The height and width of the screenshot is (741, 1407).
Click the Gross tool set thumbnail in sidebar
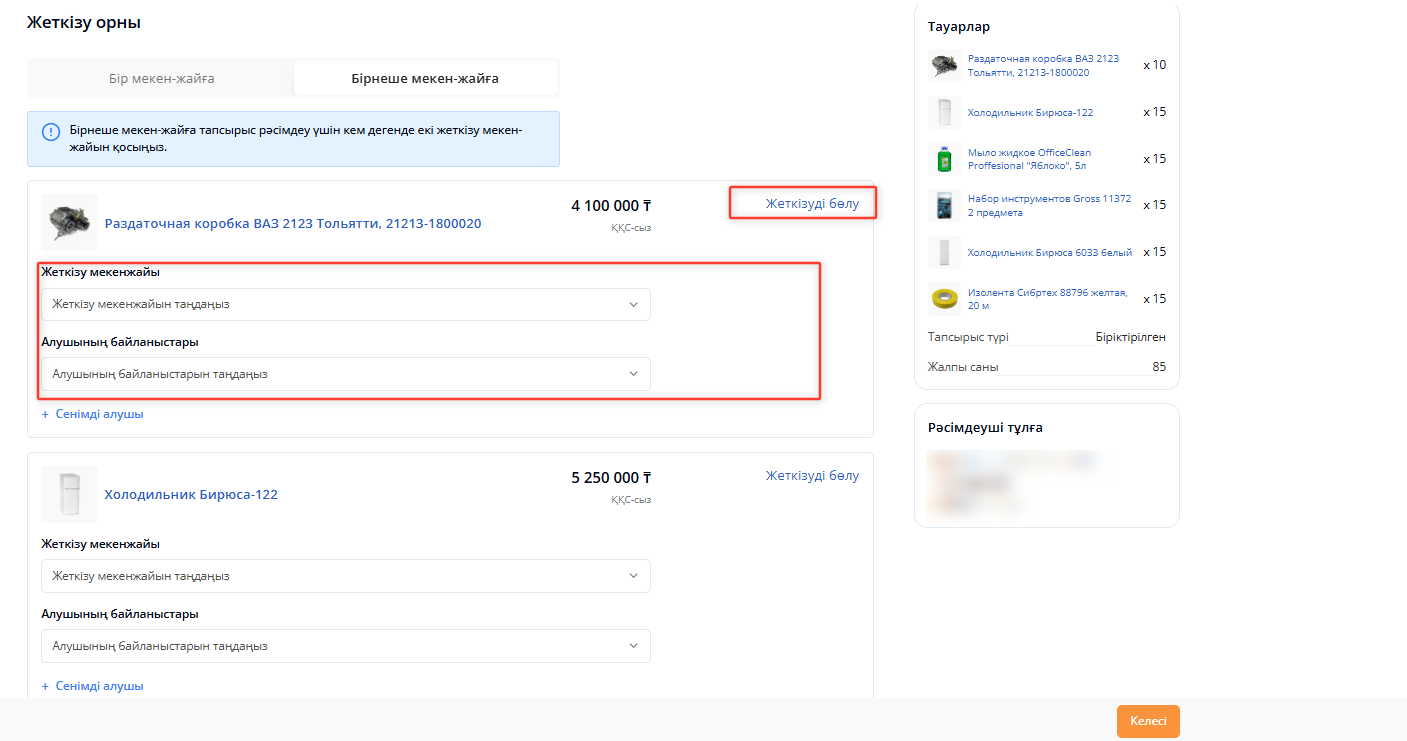pyautogui.click(x=943, y=205)
